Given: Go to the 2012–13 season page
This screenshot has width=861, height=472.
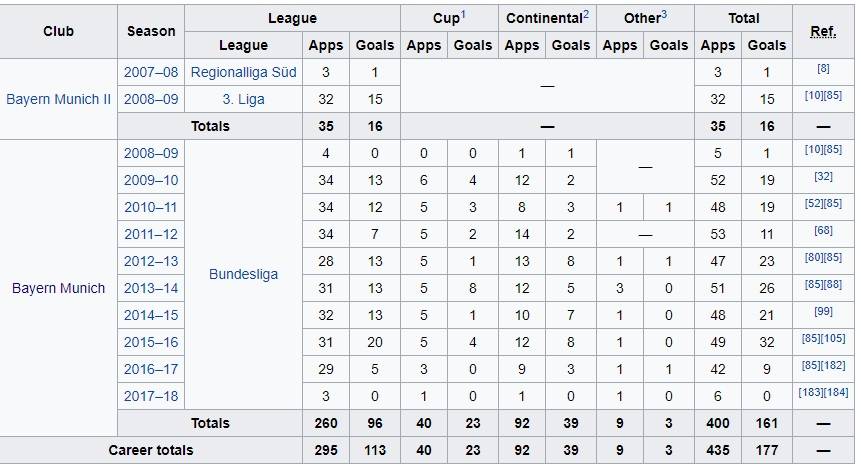Looking at the screenshot, I should pos(151,261).
